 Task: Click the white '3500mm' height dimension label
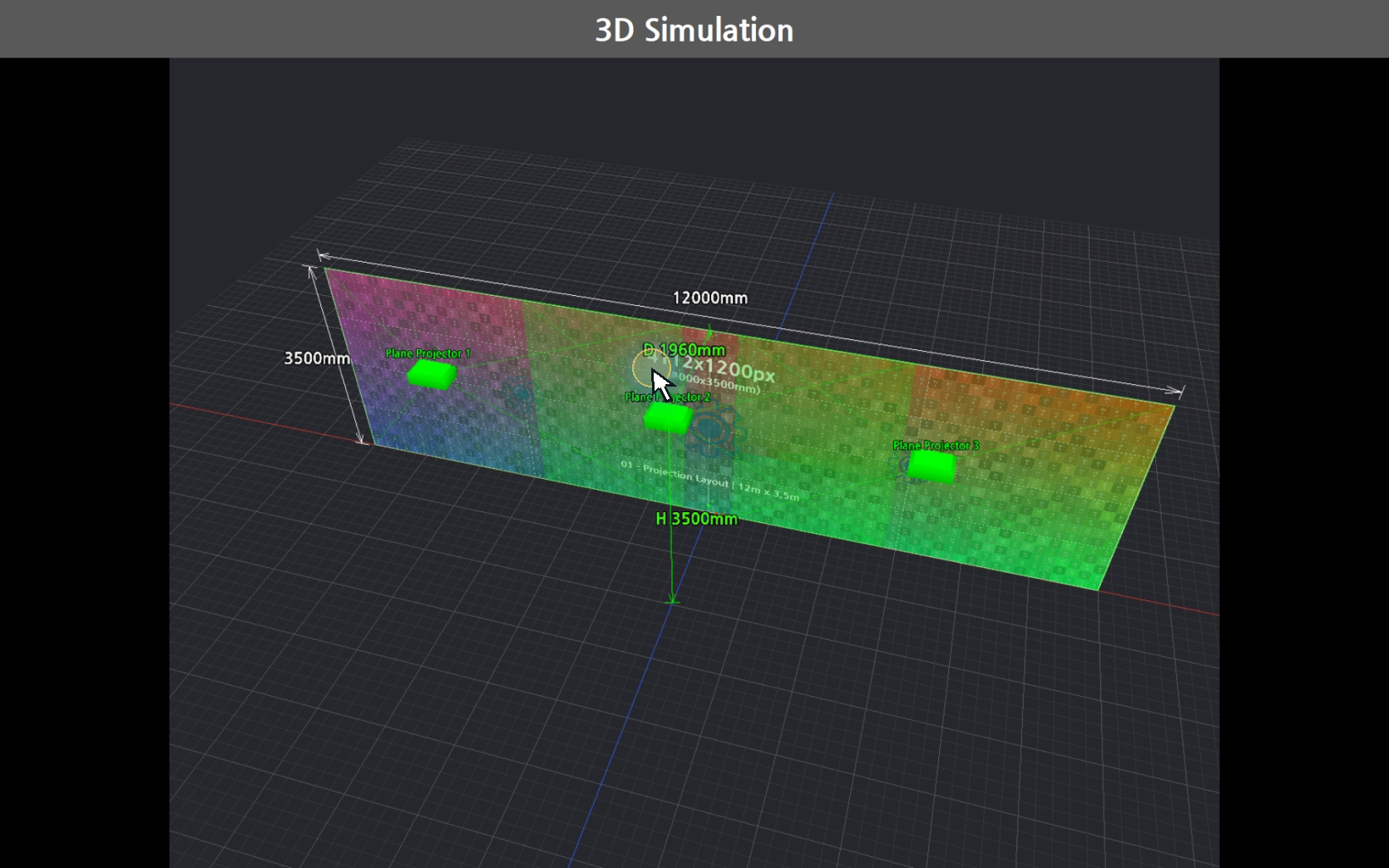(317, 358)
